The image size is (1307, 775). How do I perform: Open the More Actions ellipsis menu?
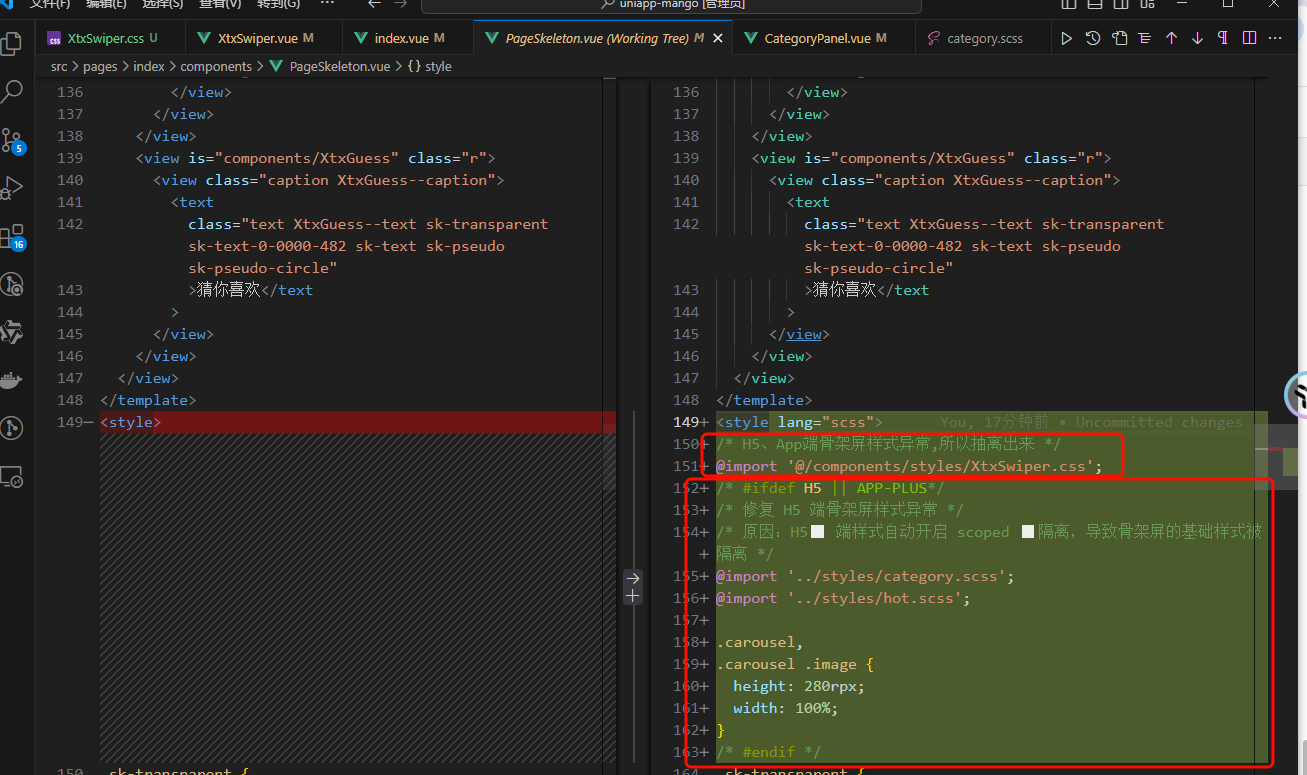[1275, 38]
